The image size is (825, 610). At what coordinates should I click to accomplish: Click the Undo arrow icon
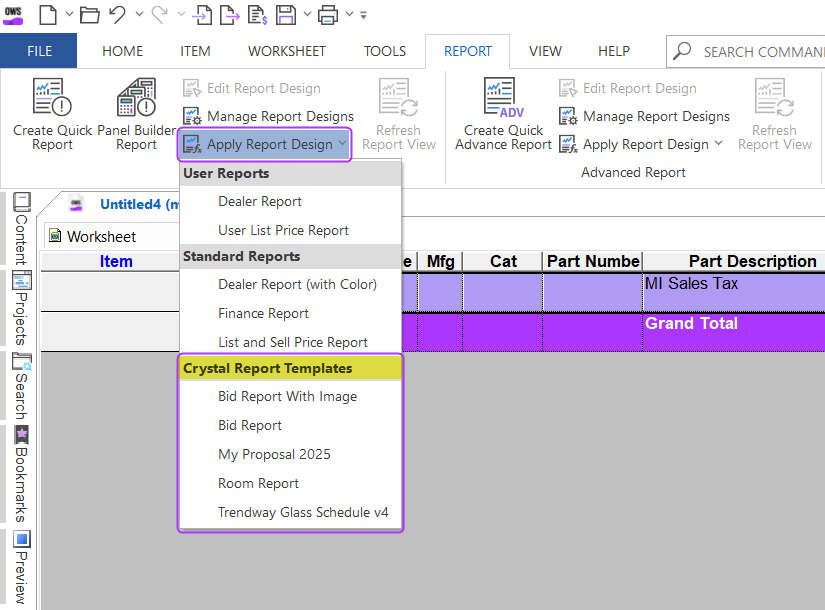click(x=117, y=15)
